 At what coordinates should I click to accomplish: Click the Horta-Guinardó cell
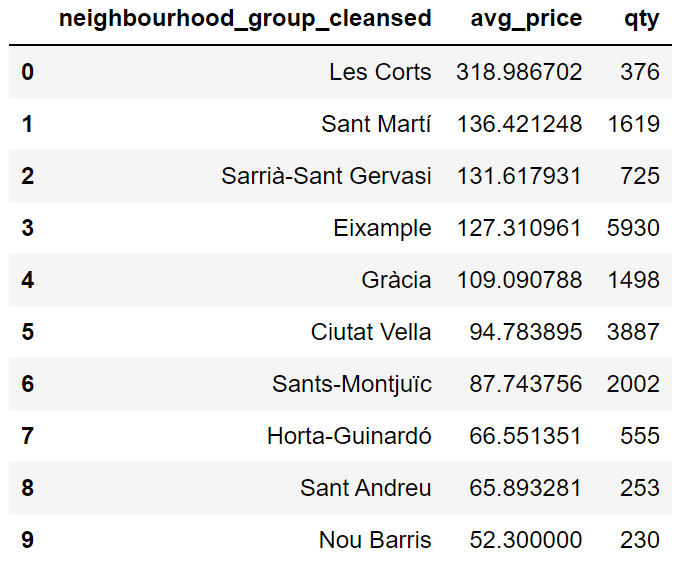pyautogui.click(x=349, y=436)
